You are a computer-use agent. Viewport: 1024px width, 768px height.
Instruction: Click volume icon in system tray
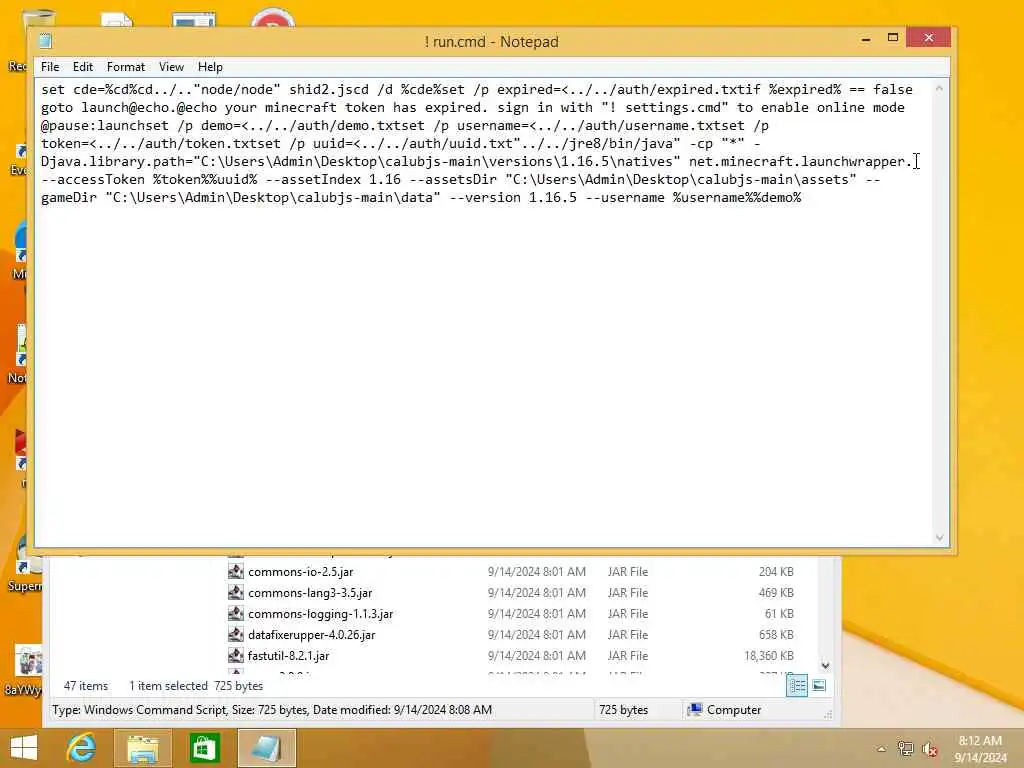tap(930, 749)
